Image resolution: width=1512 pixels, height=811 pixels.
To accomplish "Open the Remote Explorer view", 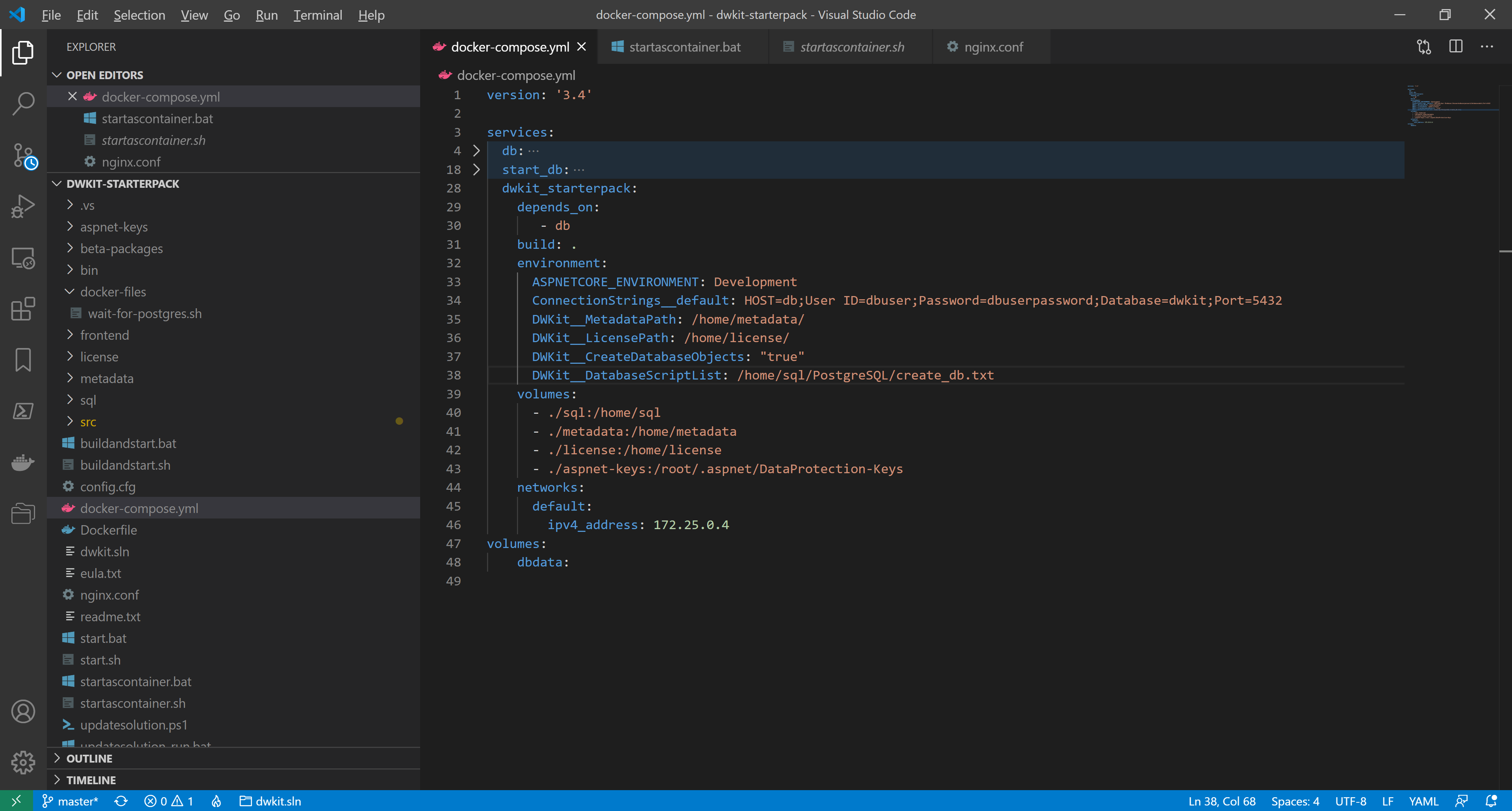I will coord(23,257).
